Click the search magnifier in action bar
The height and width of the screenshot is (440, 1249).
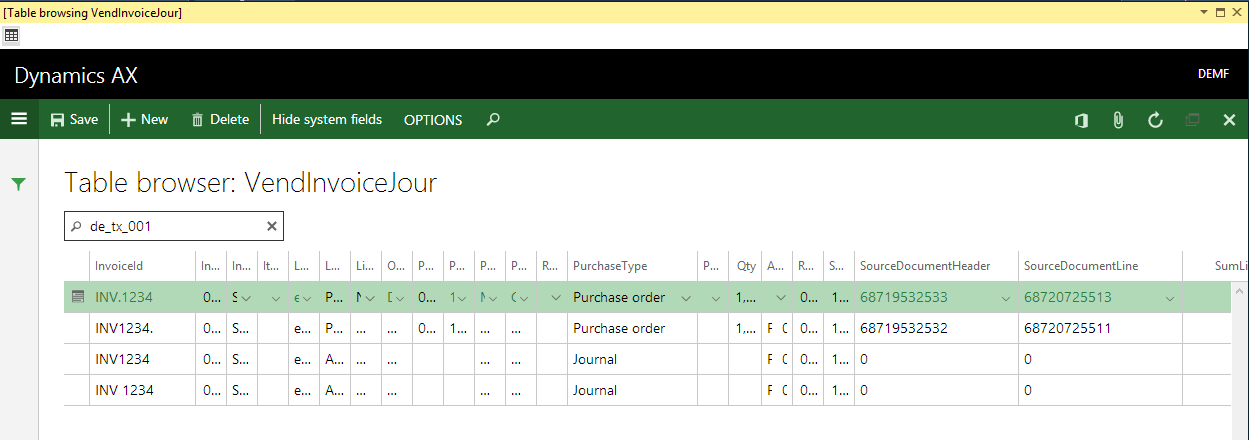(x=492, y=119)
